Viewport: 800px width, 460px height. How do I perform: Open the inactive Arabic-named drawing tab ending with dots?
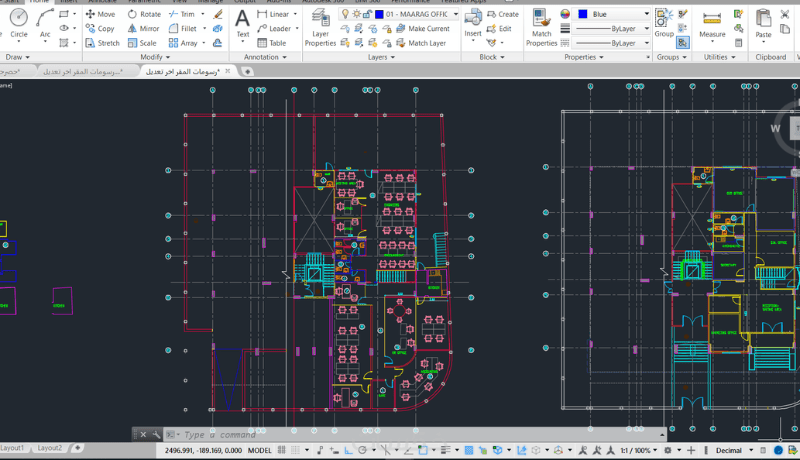[x=83, y=71]
